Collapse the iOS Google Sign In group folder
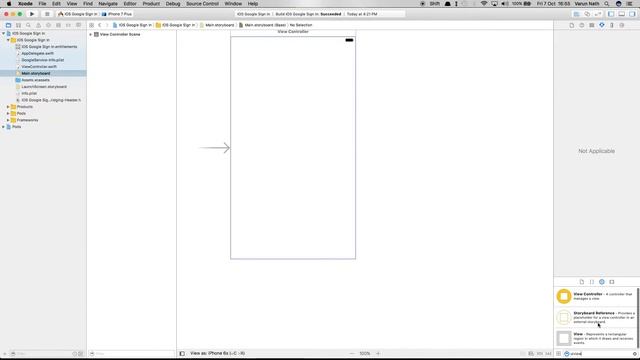 (8, 40)
